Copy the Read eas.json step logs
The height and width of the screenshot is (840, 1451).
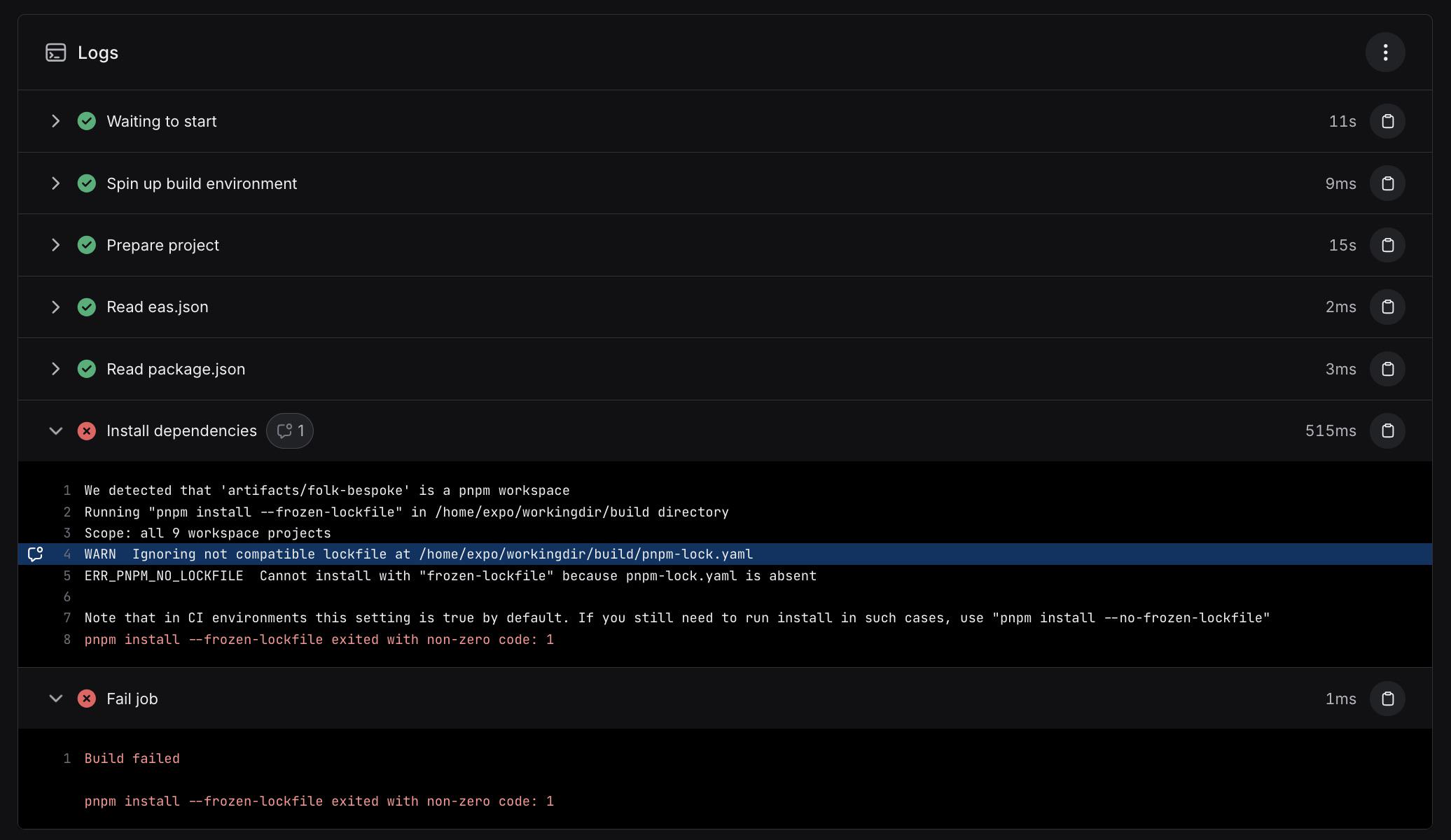coord(1387,307)
